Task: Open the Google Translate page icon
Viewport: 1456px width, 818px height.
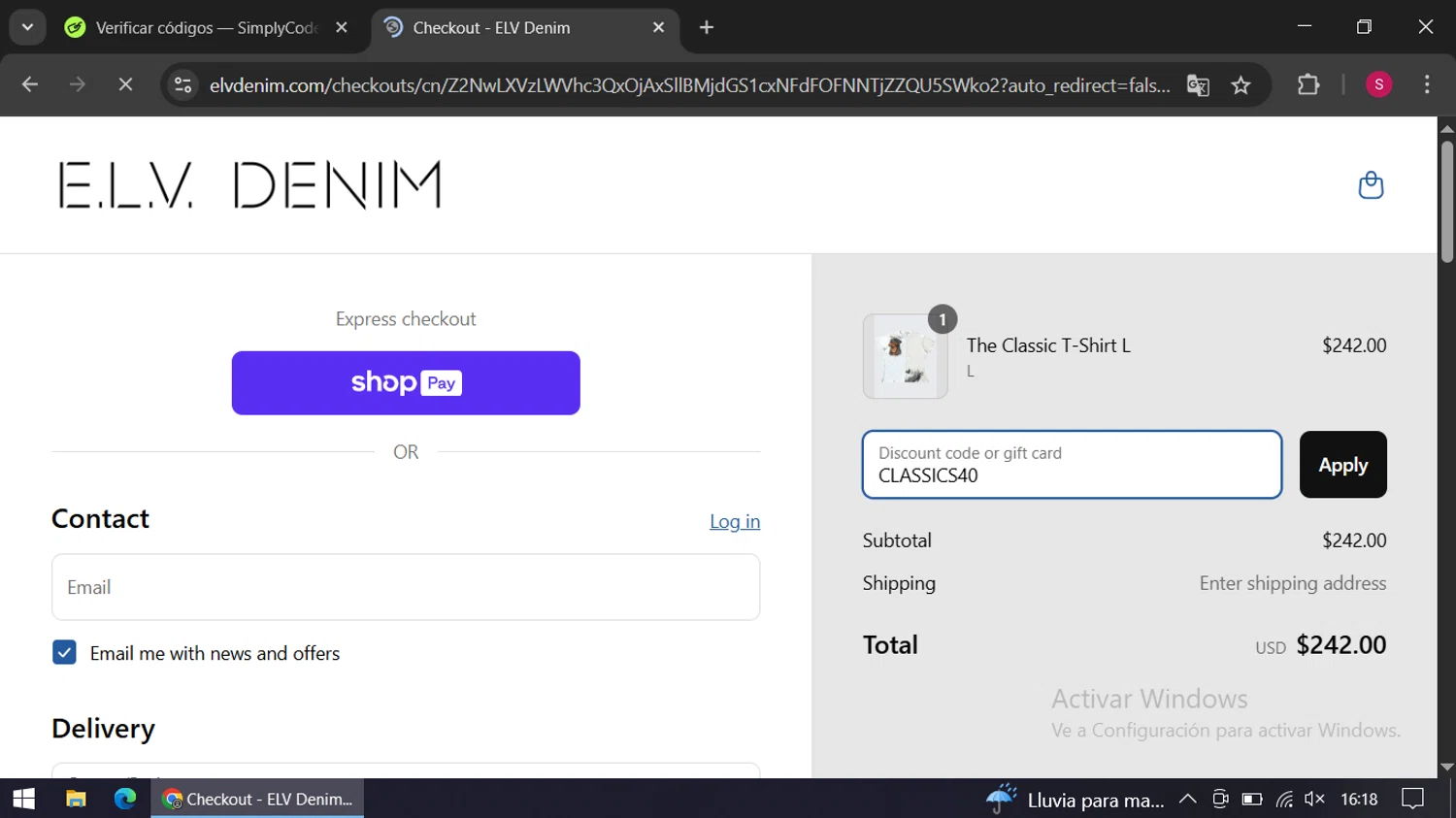Action: point(1198,85)
